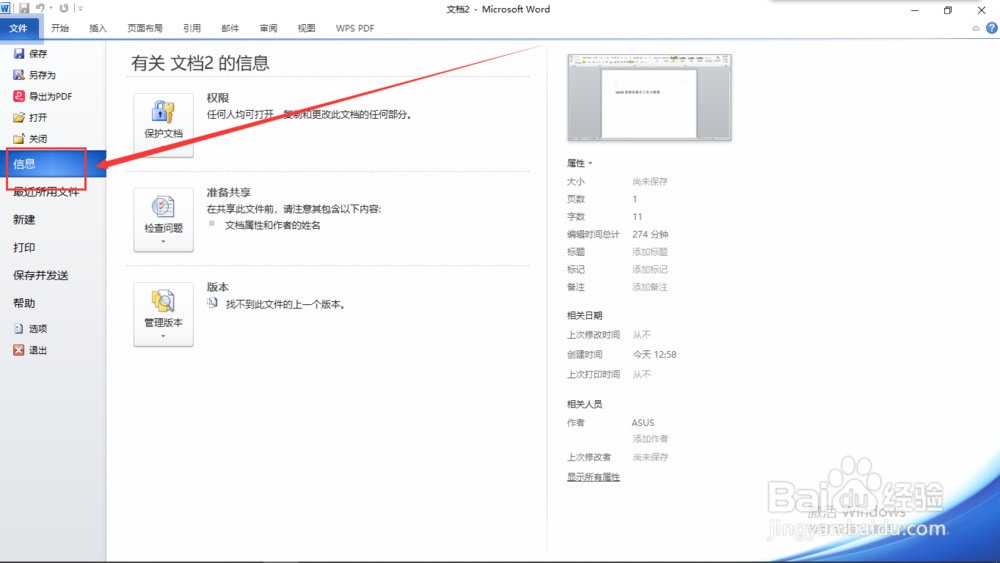The height and width of the screenshot is (563, 1000).
Task: Switch to the 审阅 tab
Action: (x=268, y=28)
